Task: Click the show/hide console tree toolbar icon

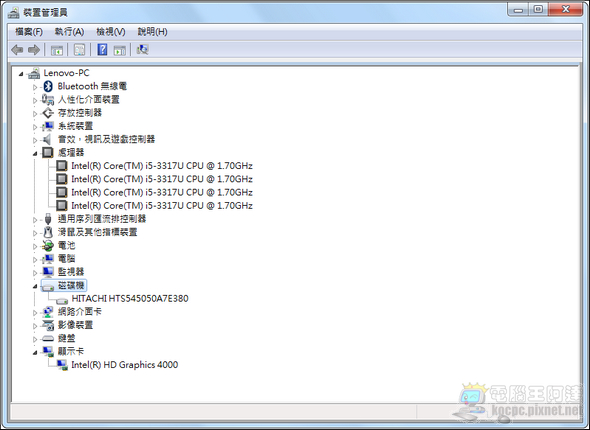Action: (x=57, y=50)
